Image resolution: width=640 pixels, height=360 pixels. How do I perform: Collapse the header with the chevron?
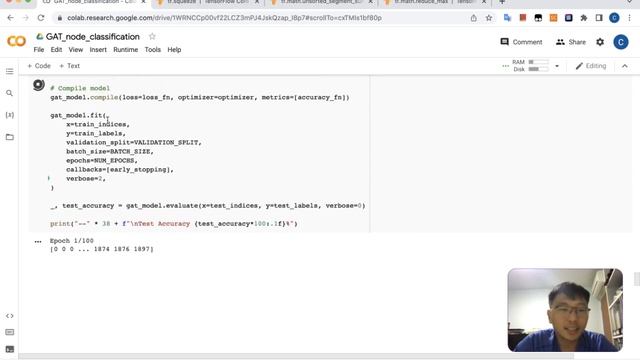coord(624,66)
